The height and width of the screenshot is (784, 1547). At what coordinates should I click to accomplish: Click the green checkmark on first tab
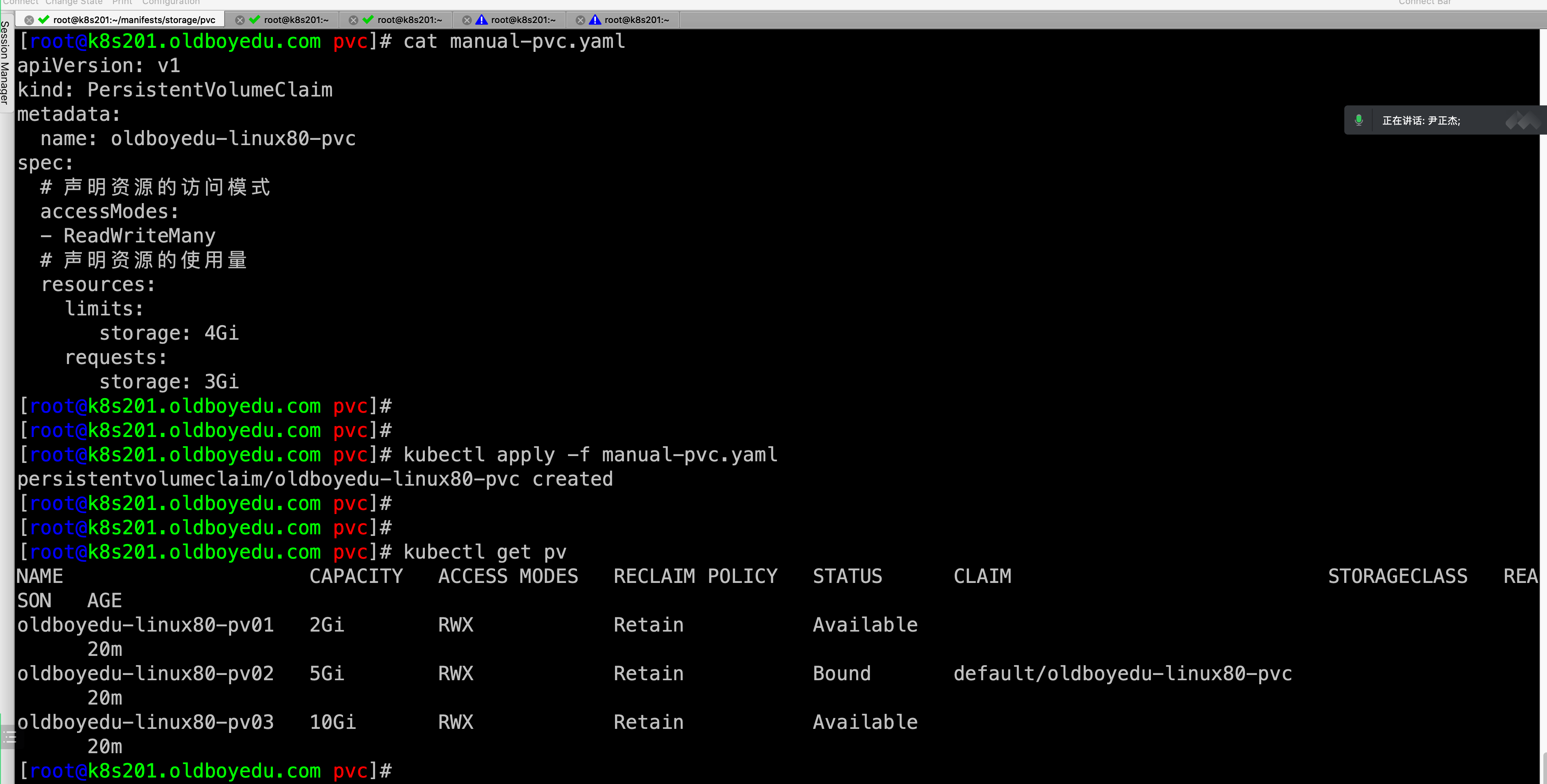[43, 20]
